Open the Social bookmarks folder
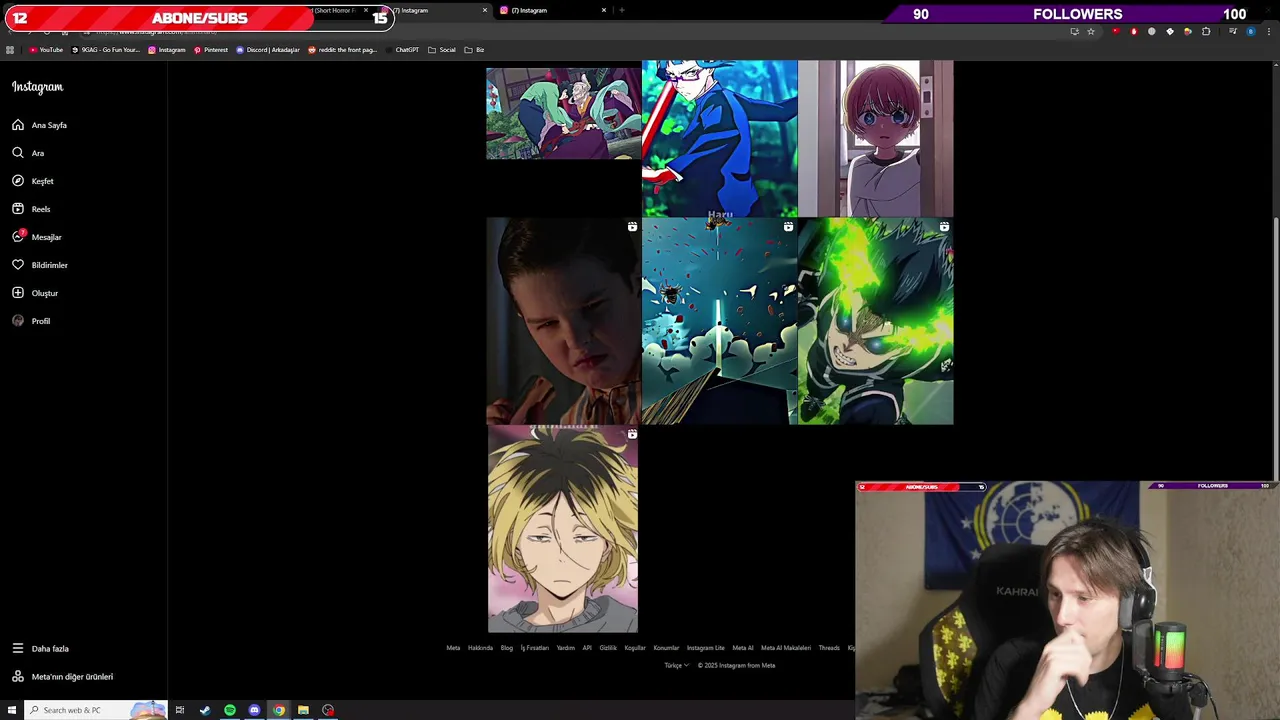1280x720 pixels. 442,50
